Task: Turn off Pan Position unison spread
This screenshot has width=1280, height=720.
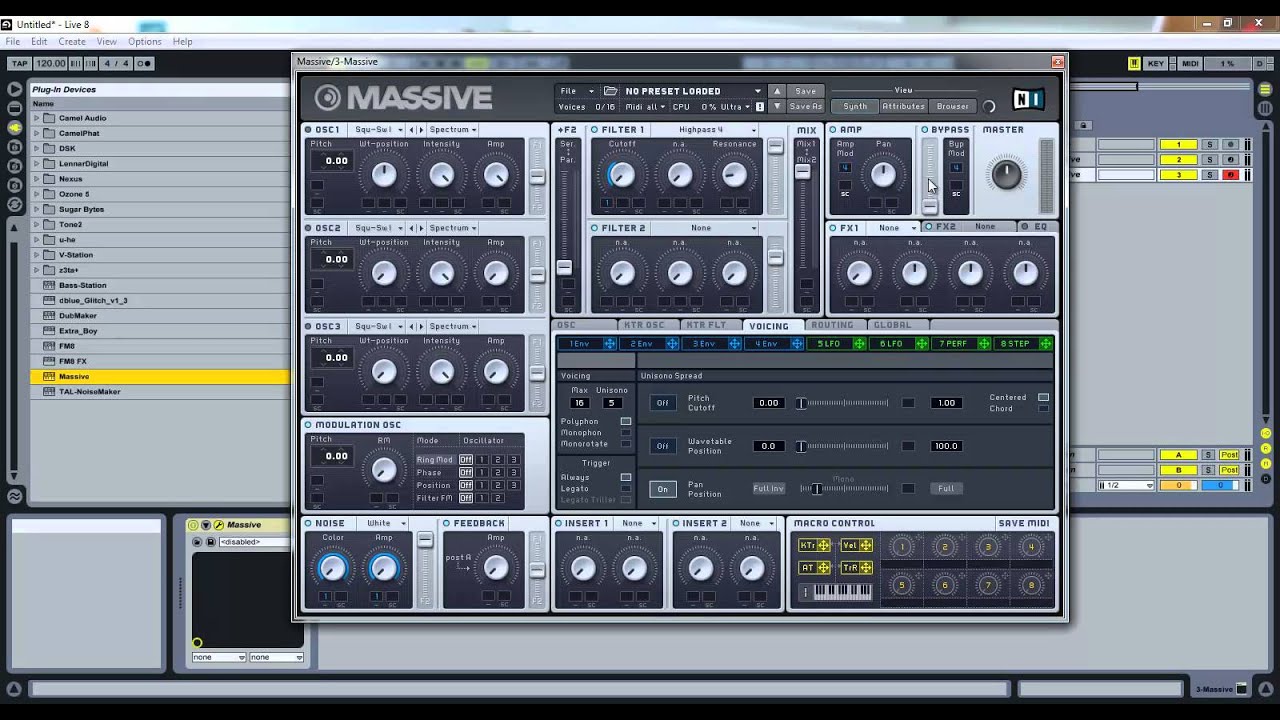Action: pyautogui.click(x=662, y=489)
